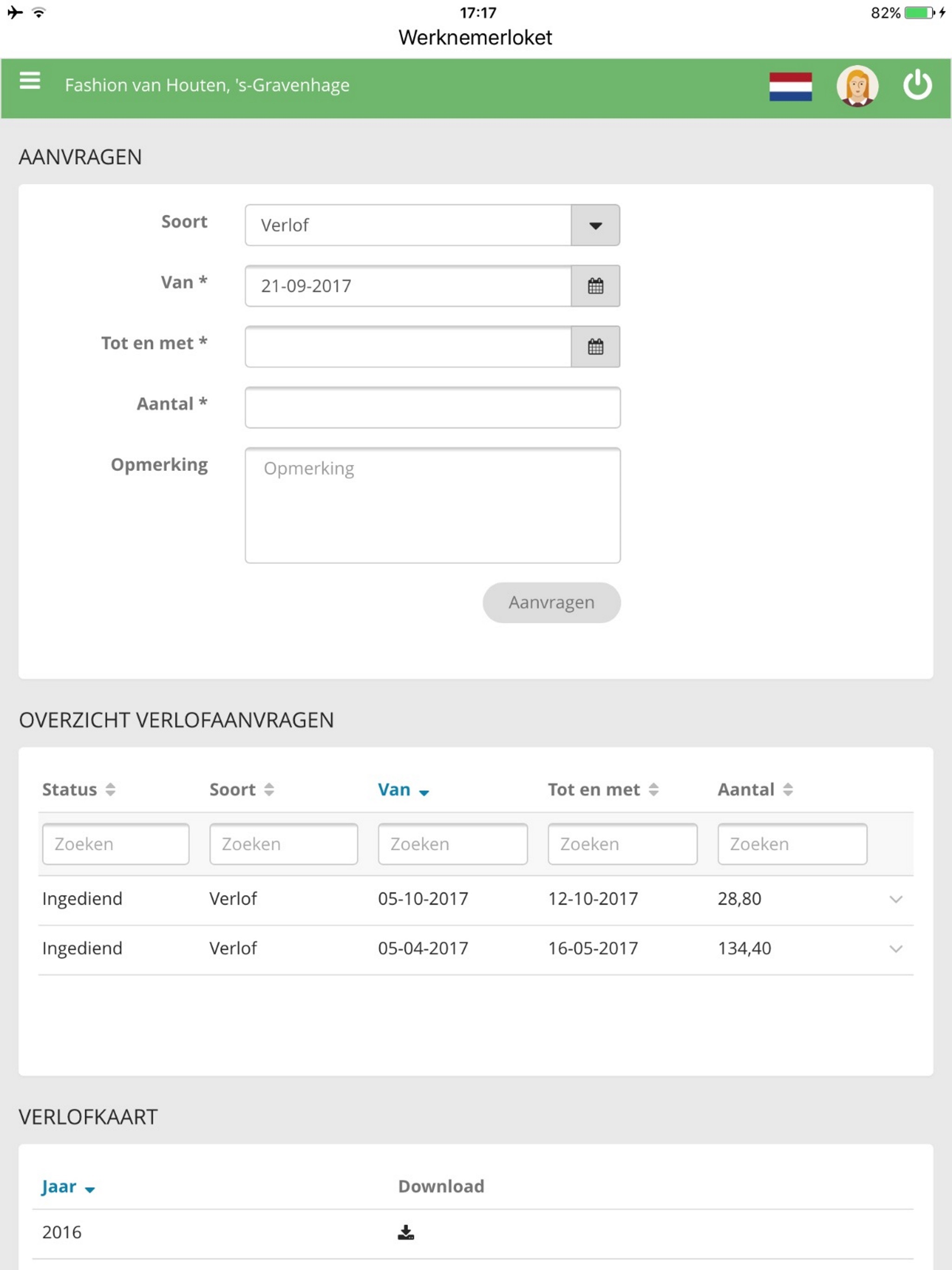The image size is (952, 1270).
Task: Open the user profile avatar
Action: [857, 86]
